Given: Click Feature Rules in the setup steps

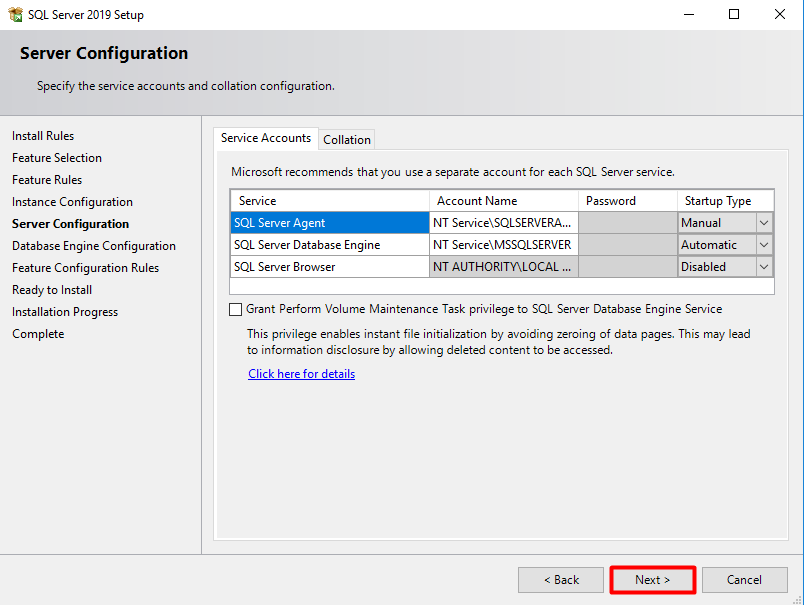Looking at the screenshot, I should 47,180.
